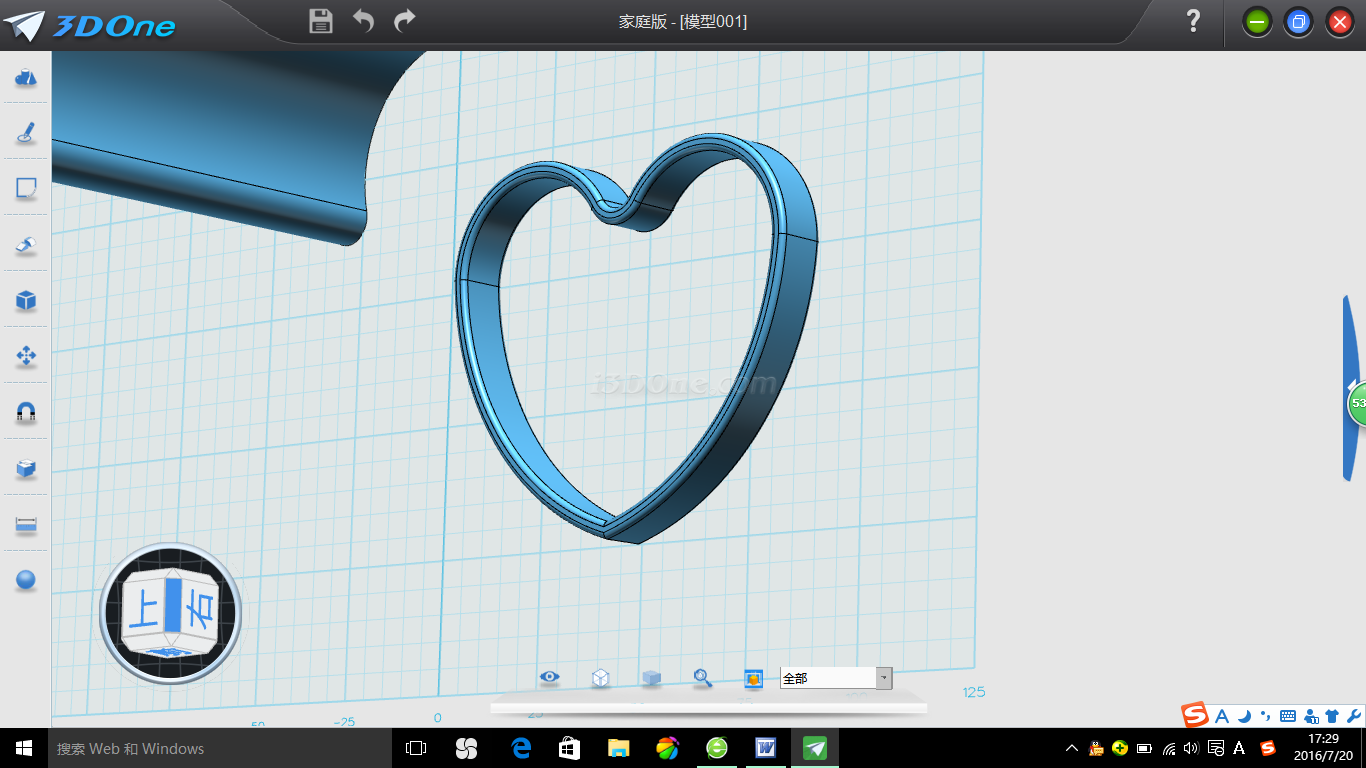The image size is (1366, 768).
Task: Choose the move arrows tool
Action: click(26, 356)
